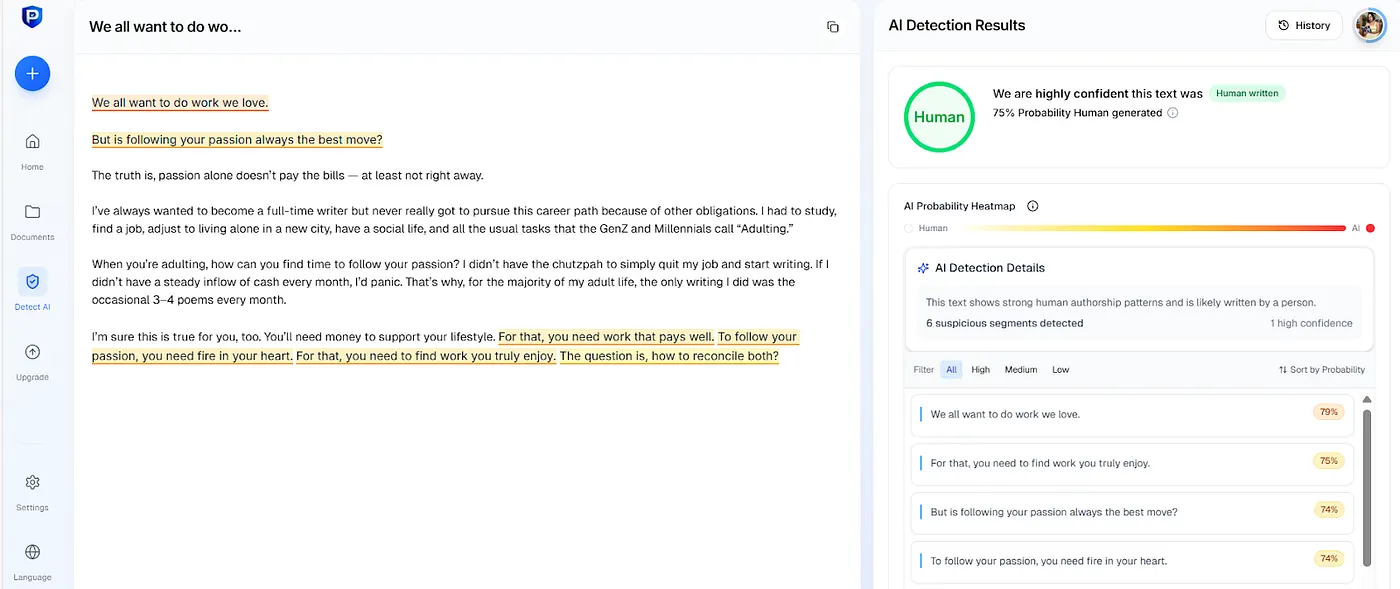Click info icon next to Probability Human generated
The image size is (1400, 589).
(1173, 113)
